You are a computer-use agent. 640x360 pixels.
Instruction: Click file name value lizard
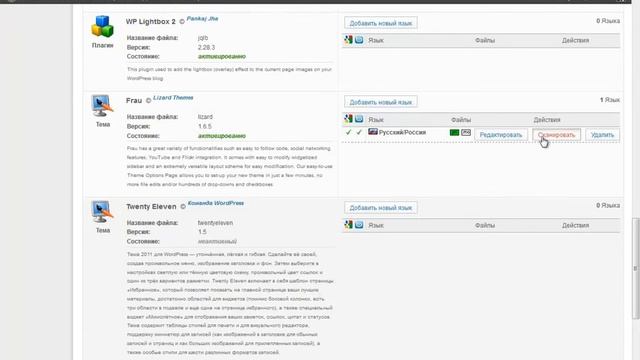[205, 117]
